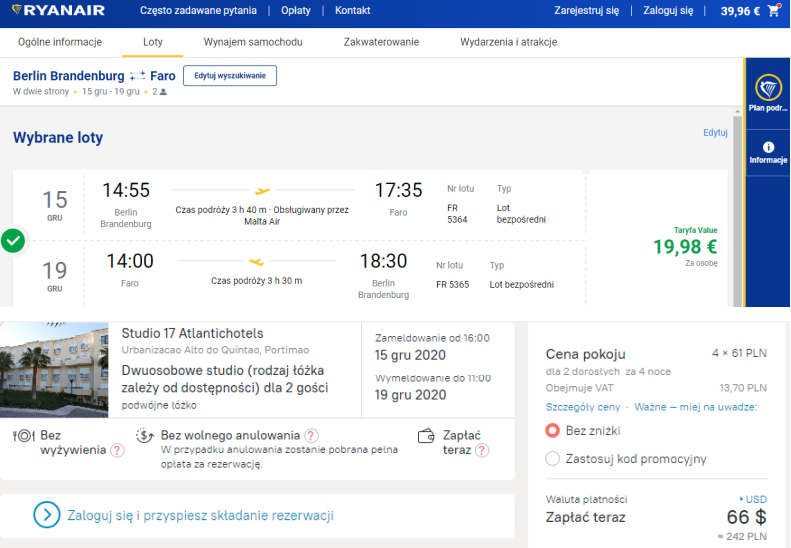The image size is (791, 548).
Task: Open Wynajem samochodu tab
Action: (x=253, y=42)
